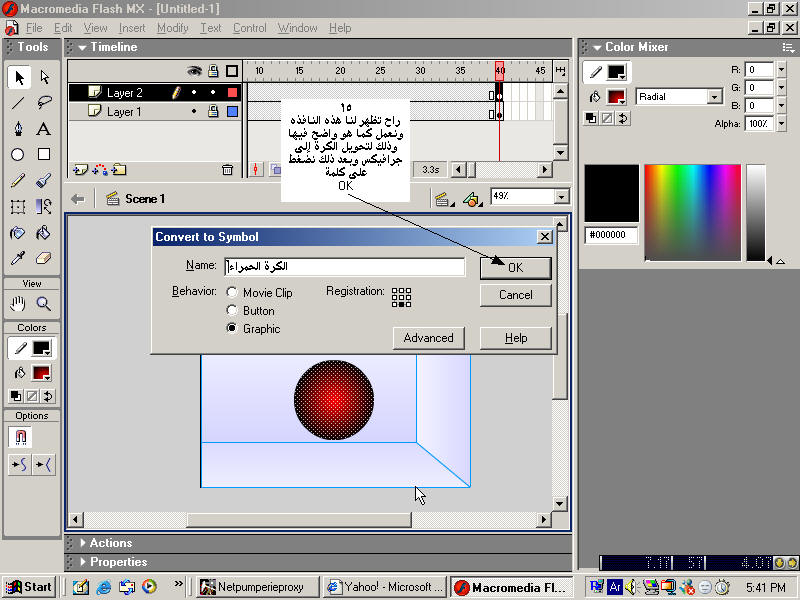Click fill color swatch in Color Mixer
The height and width of the screenshot is (600, 800).
coord(616,96)
